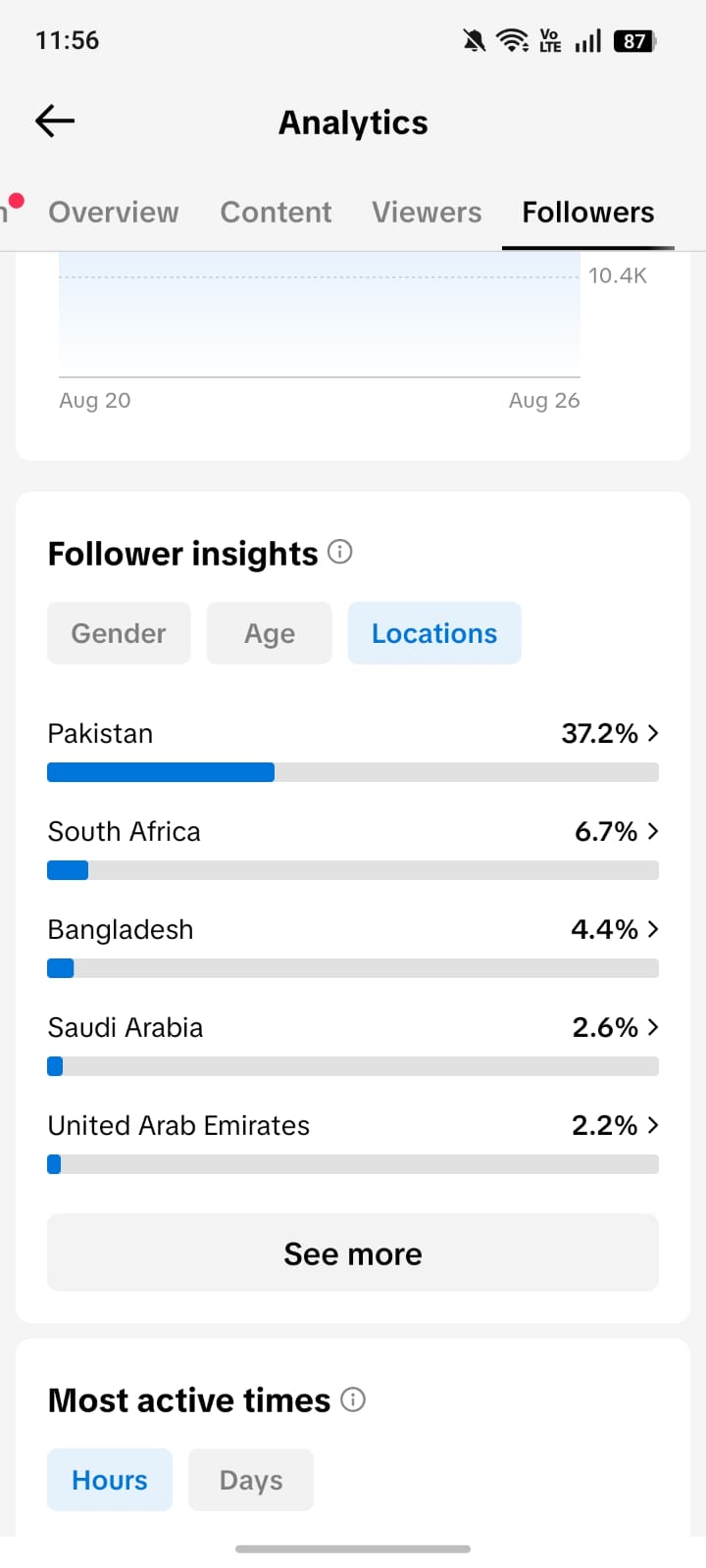Switch to the Viewers tab
The width and height of the screenshot is (706, 1568).
coord(427,212)
